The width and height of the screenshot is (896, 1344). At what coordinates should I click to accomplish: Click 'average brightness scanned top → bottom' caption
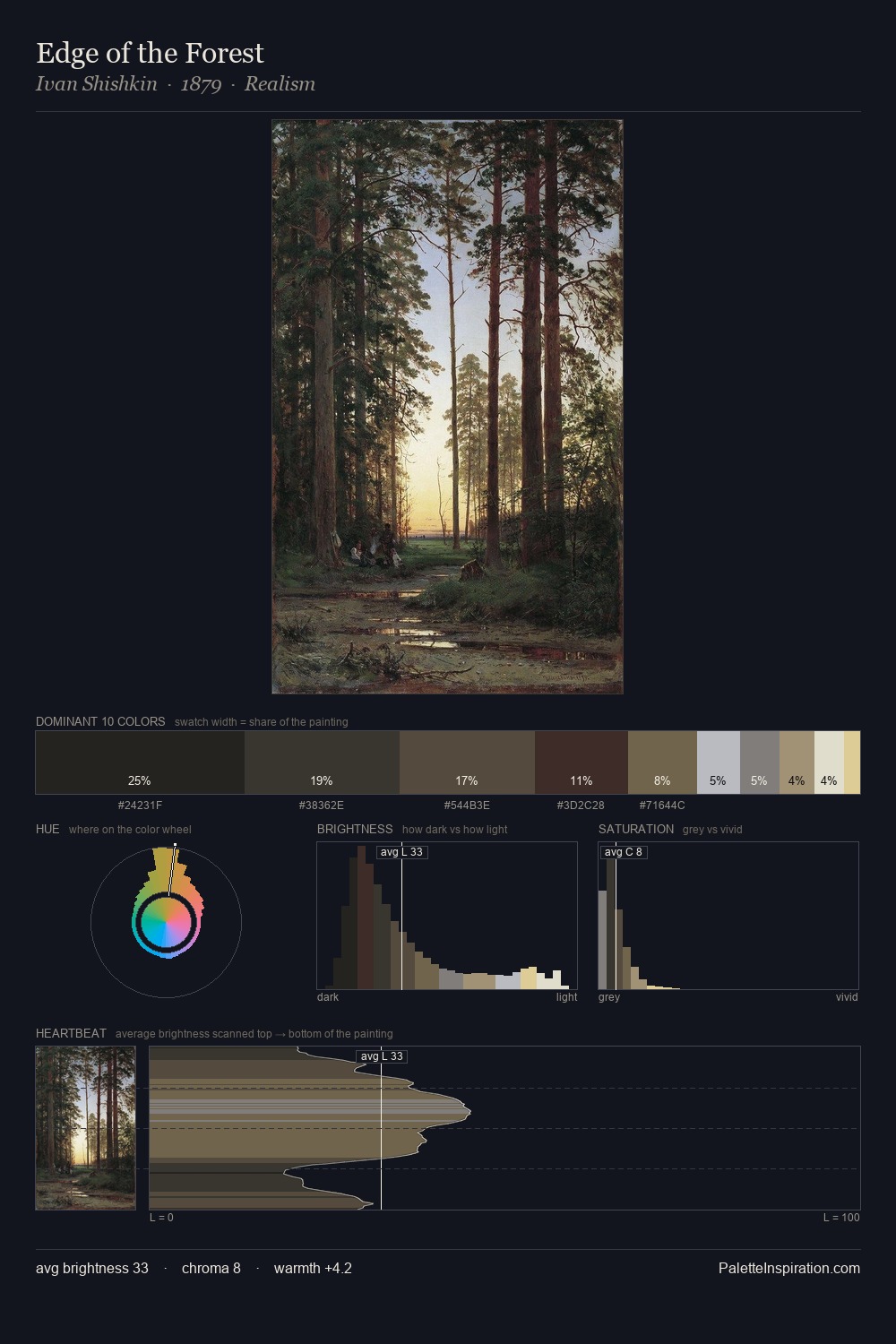(254, 1034)
